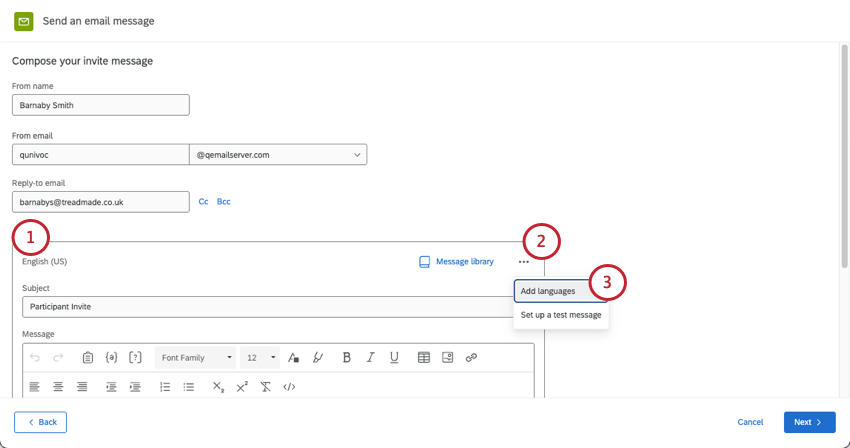
Task: Decrease the indent
Action: click(x=111, y=387)
